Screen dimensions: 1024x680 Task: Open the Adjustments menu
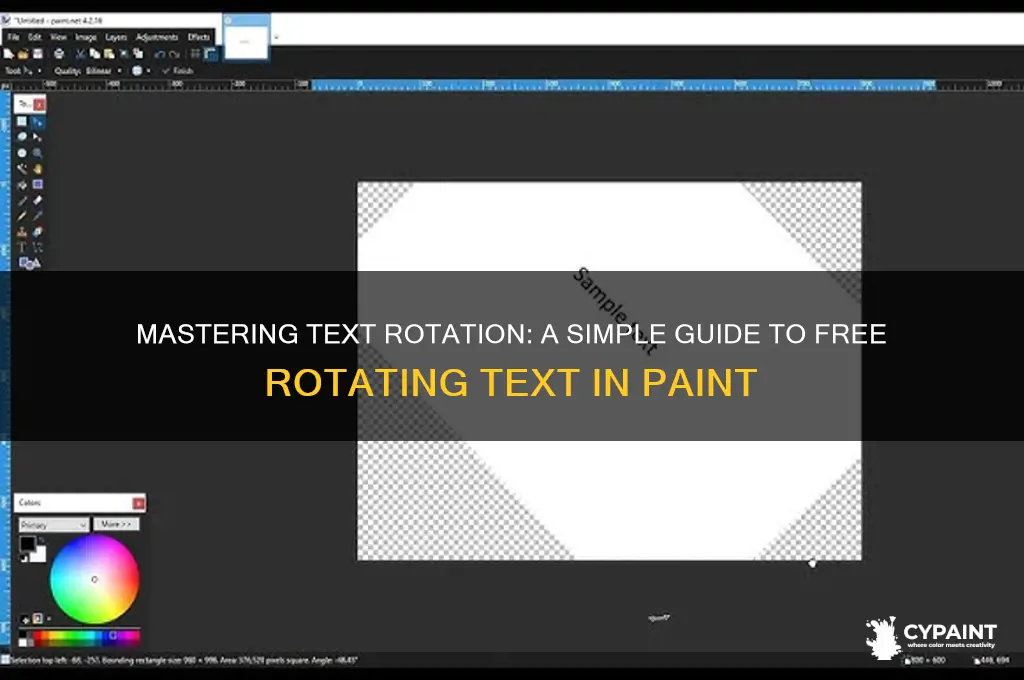click(157, 37)
